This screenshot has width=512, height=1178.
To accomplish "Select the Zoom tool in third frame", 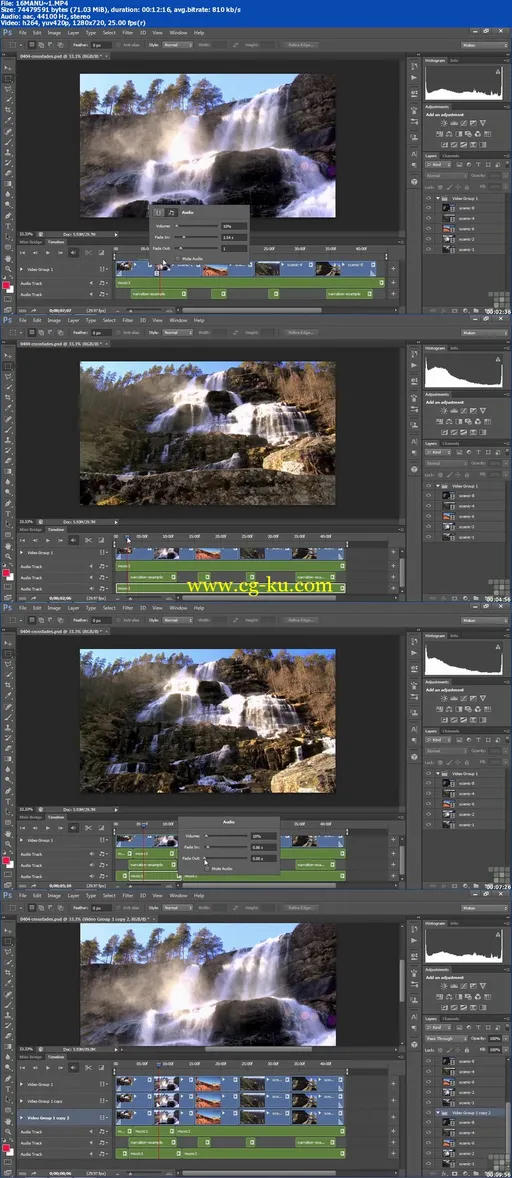I will click(8, 844).
